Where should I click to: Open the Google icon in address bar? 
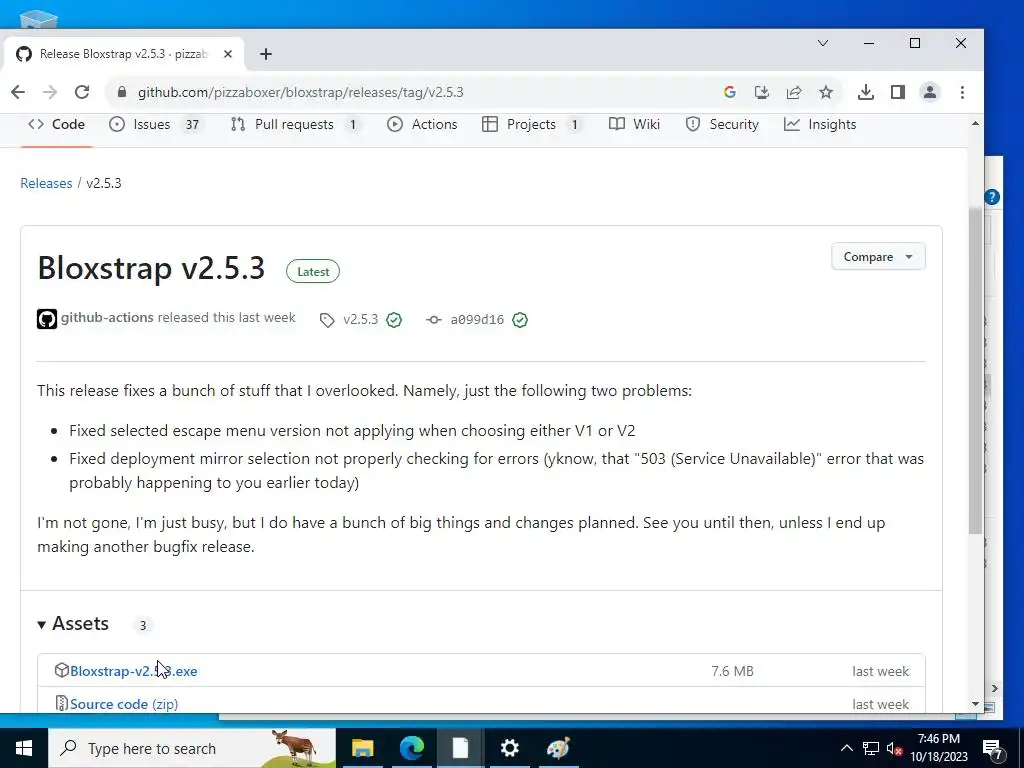point(729,92)
